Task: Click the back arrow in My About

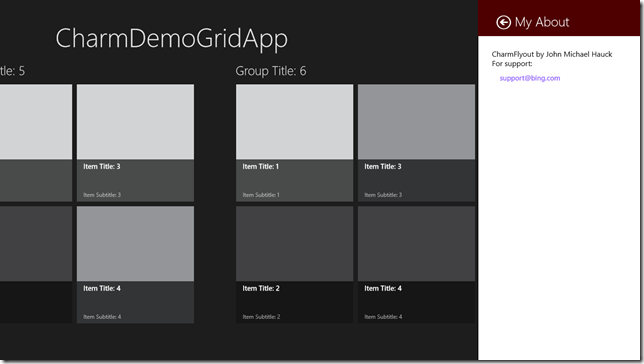Action: (x=503, y=22)
